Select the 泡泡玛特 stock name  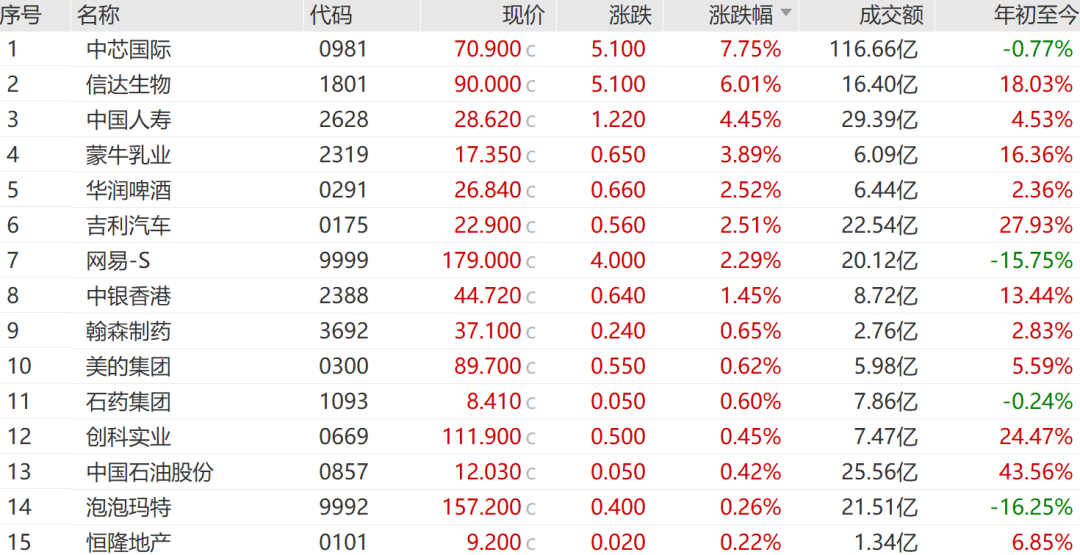128,508
